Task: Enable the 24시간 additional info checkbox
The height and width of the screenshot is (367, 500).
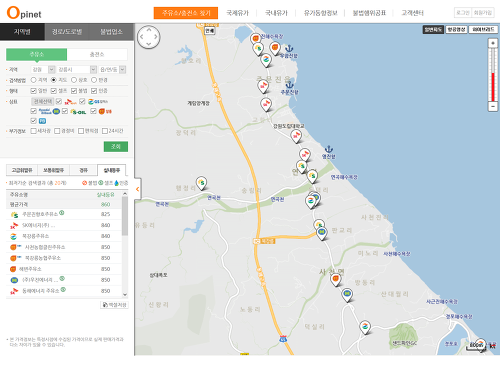Action: pyautogui.click(x=105, y=131)
